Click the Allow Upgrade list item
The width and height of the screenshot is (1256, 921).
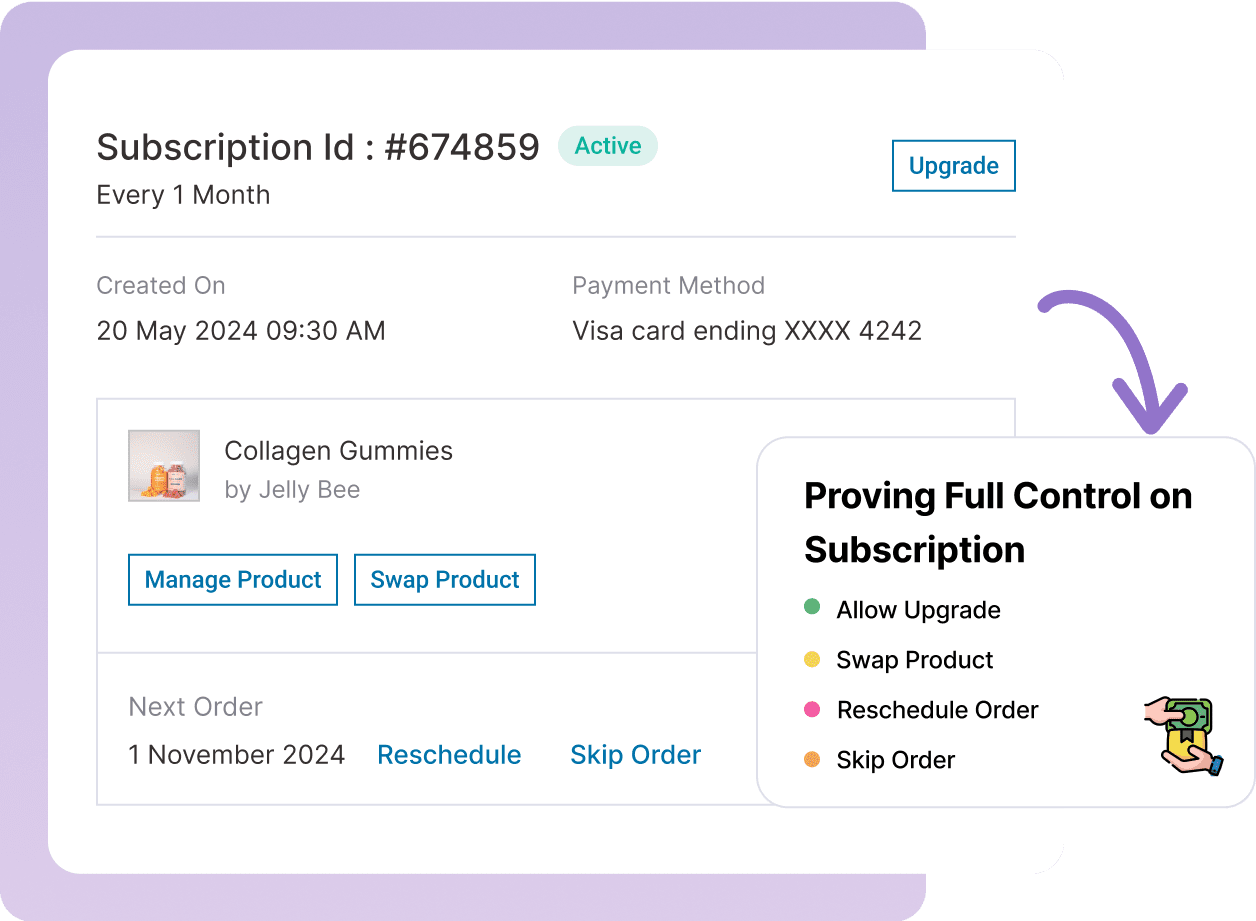[x=918, y=610]
